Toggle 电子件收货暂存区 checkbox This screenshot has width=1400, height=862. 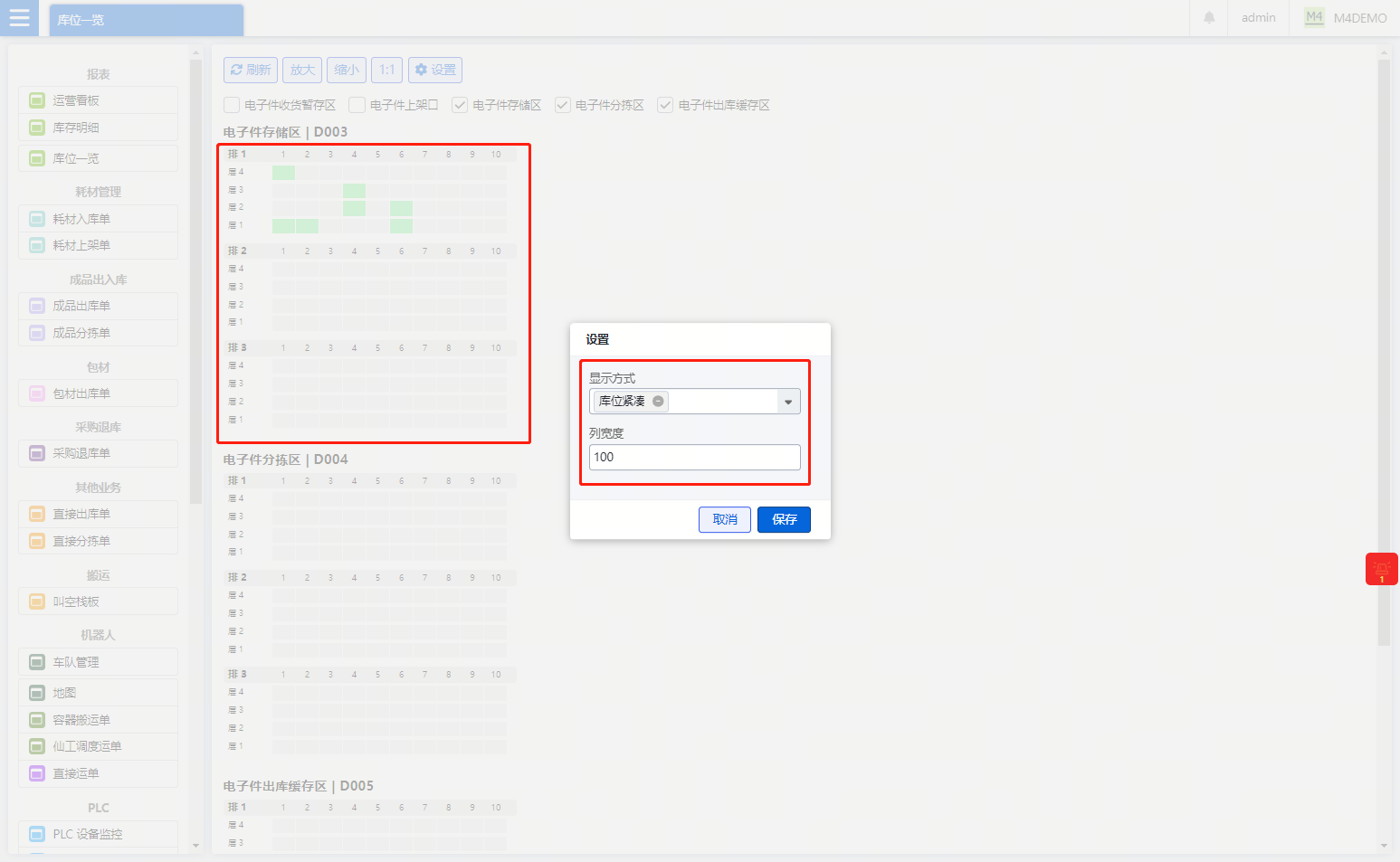tap(232, 105)
